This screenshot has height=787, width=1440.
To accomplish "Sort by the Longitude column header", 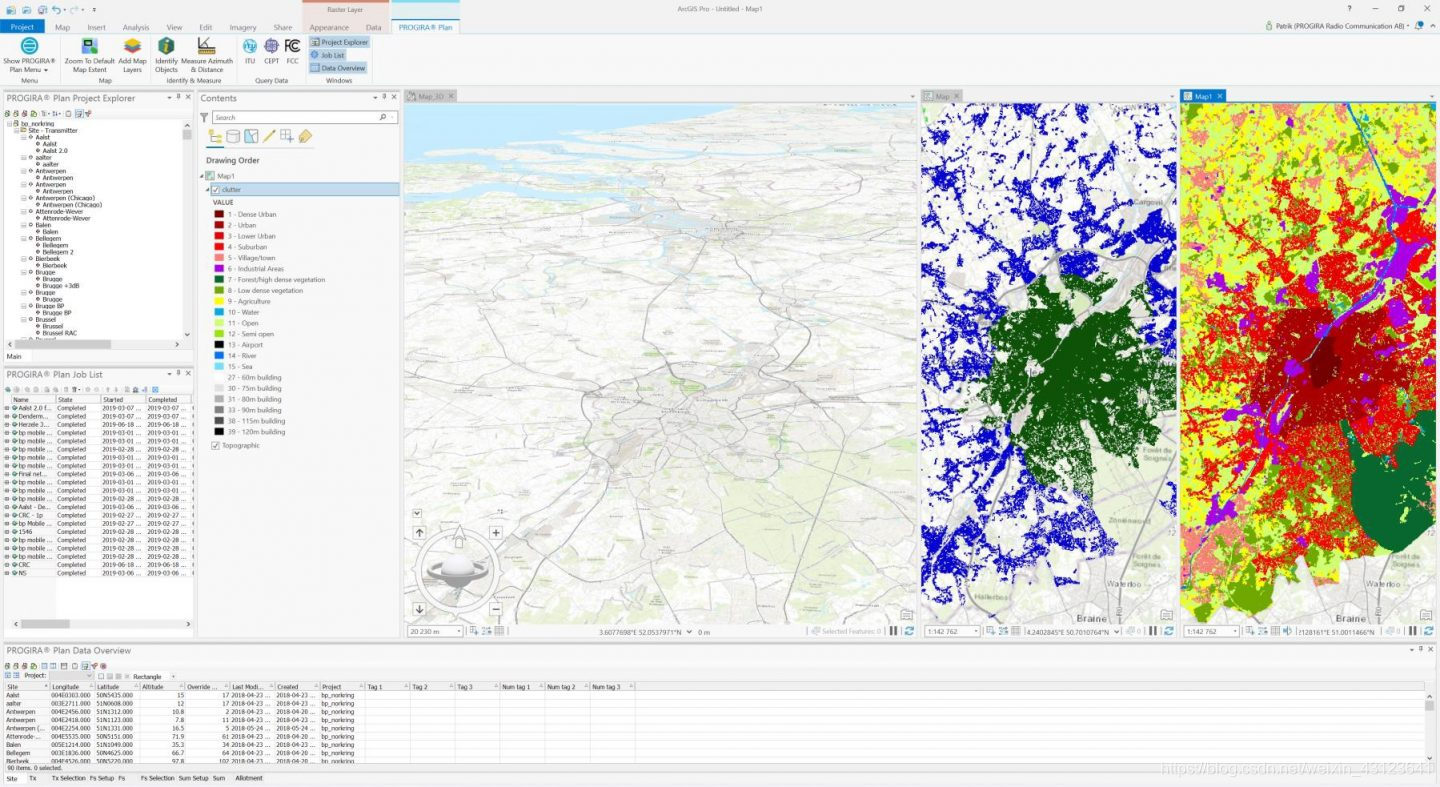I will tap(71, 687).
